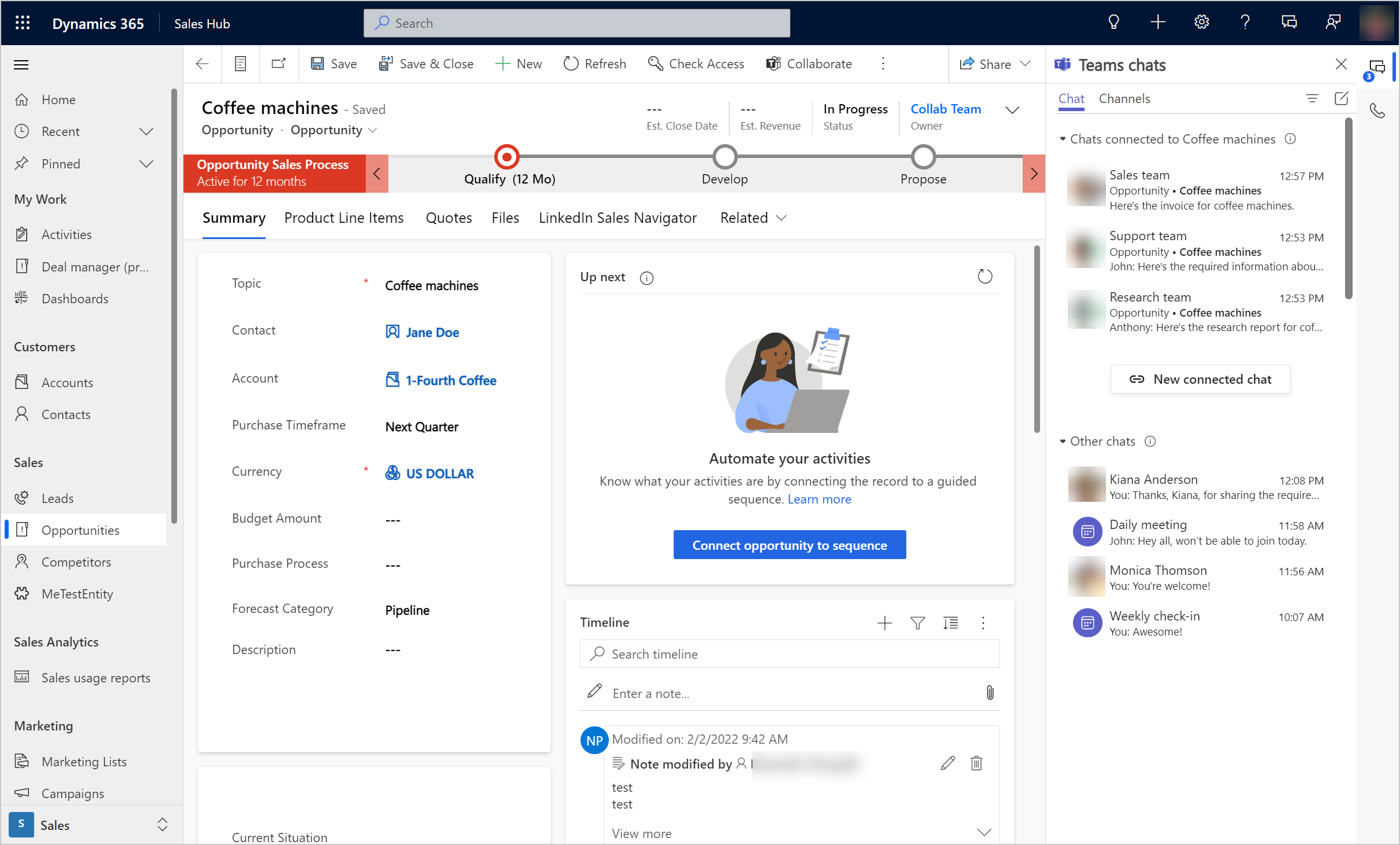This screenshot has width=1400, height=845.
Task: Switch to the Channels tab in Teams
Action: pos(1123,98)
